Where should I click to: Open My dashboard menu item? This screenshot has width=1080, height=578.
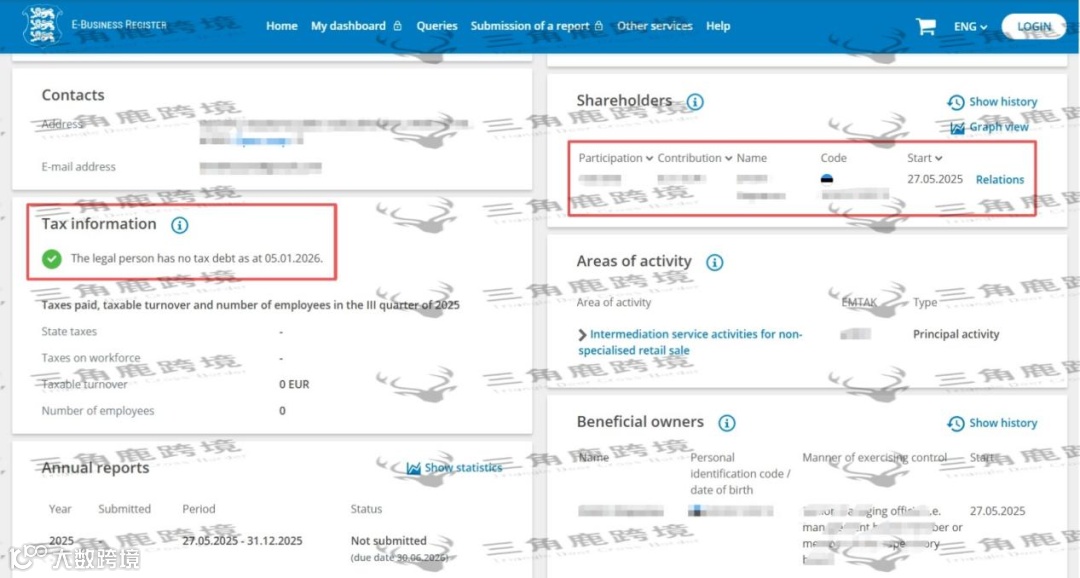coord(349,25)
